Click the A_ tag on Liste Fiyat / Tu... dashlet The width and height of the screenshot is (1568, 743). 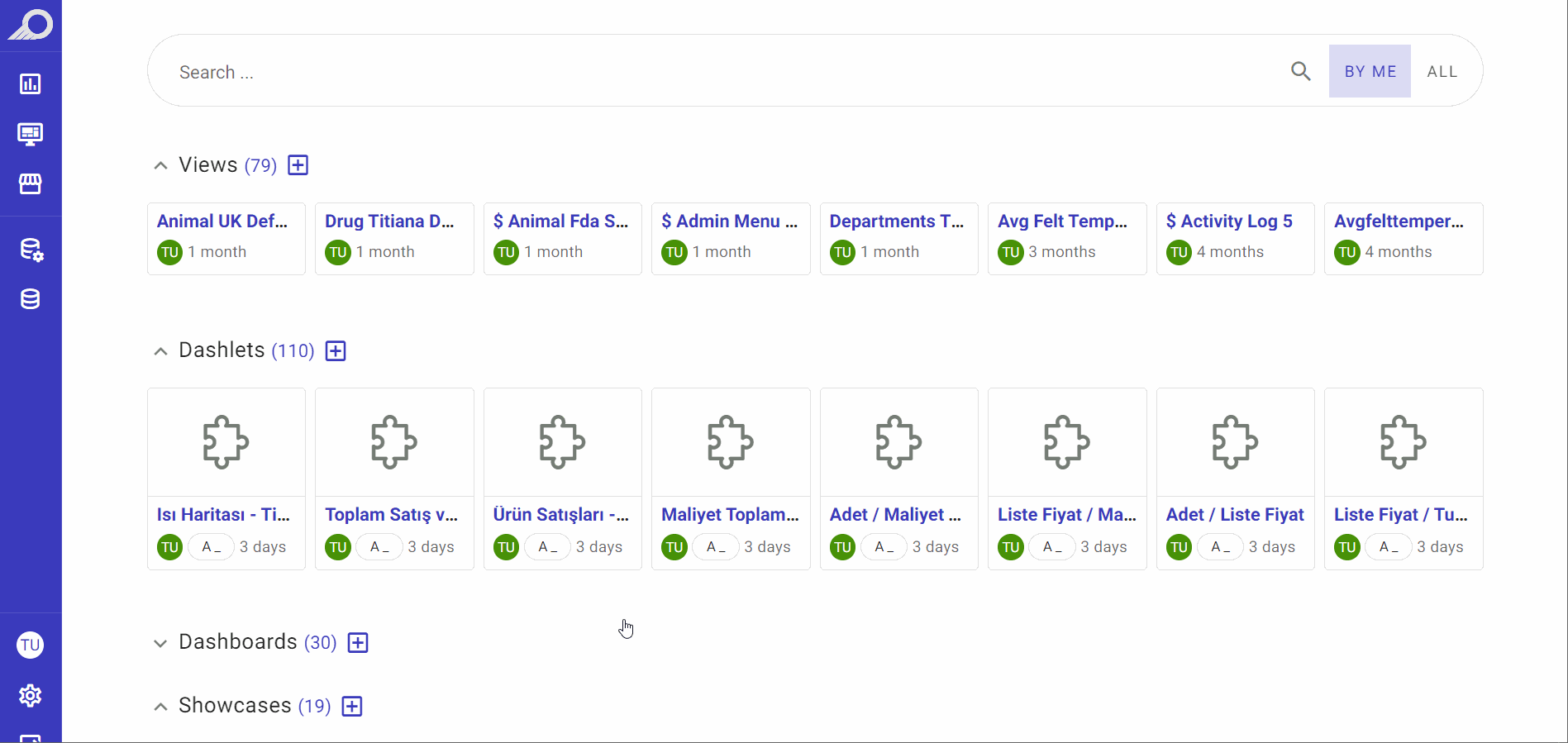click(x=1389, y=546)
